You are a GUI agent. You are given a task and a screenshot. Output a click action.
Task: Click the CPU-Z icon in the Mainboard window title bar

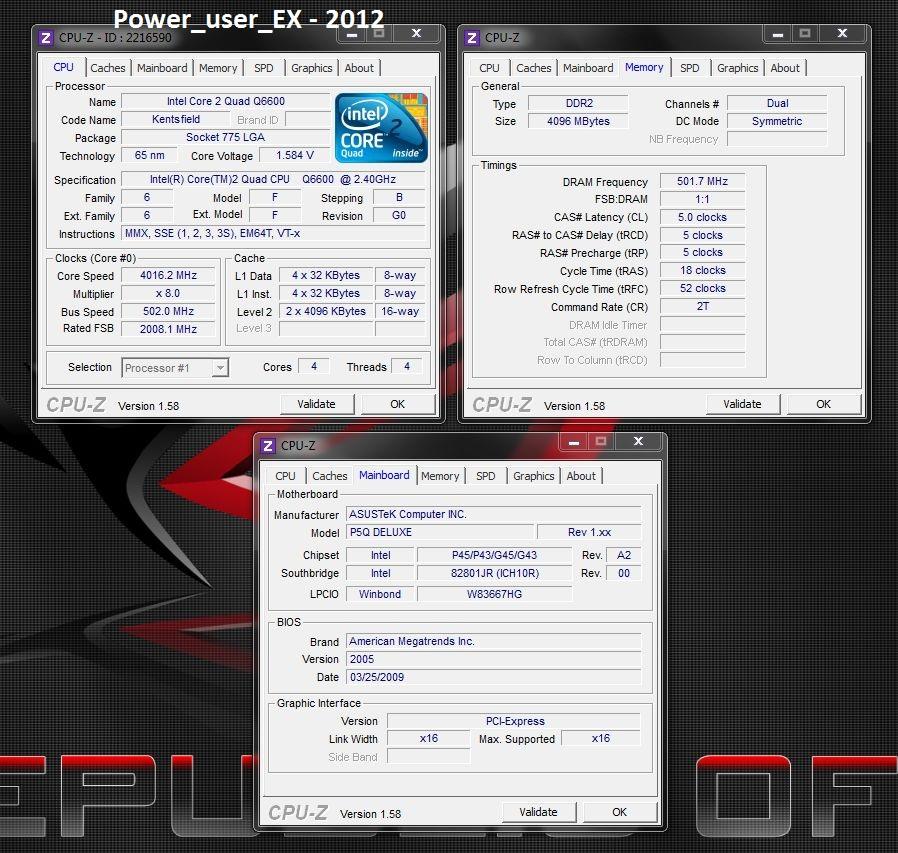(267, 445)
